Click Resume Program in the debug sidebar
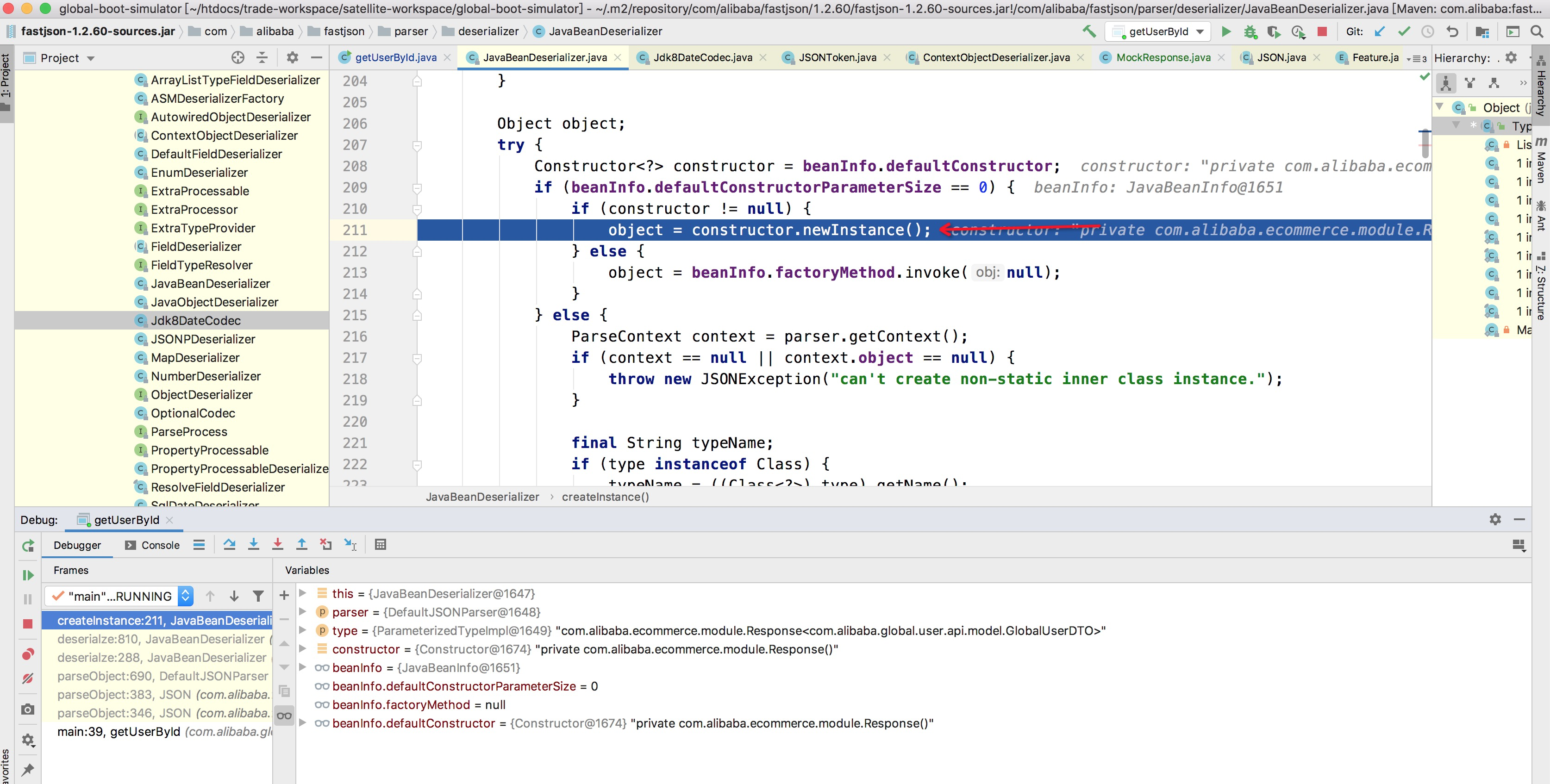The height and width of the screenshot is (784, 1550). (28, 575)
